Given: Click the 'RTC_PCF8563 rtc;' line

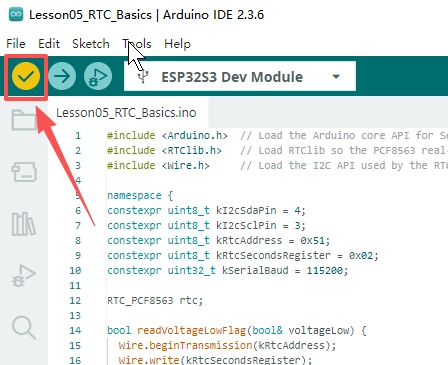Looking at the screenshot, I should [x=155, y=301].
